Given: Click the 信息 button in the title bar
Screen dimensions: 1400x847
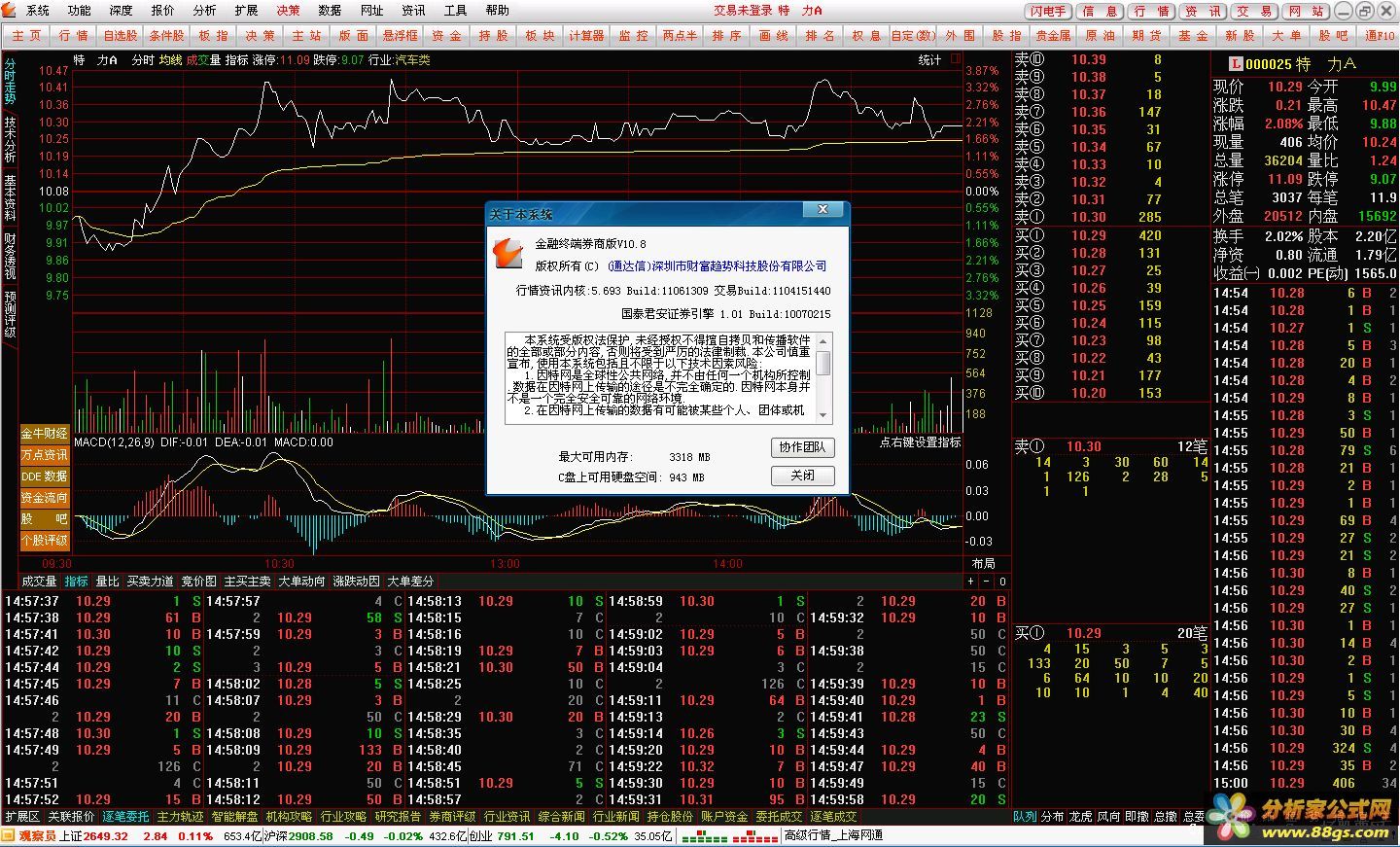Looking at the screenshot, I should click(x=1100, y=11).
